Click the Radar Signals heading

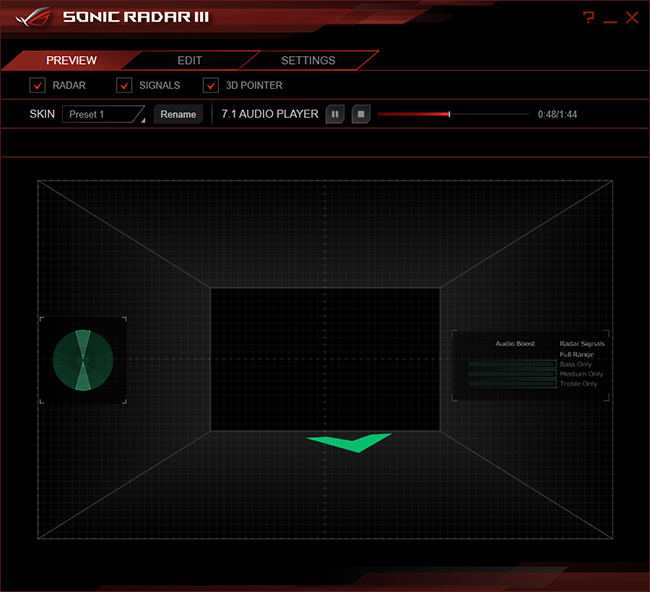pyautogui.click(x=582, y=344)
